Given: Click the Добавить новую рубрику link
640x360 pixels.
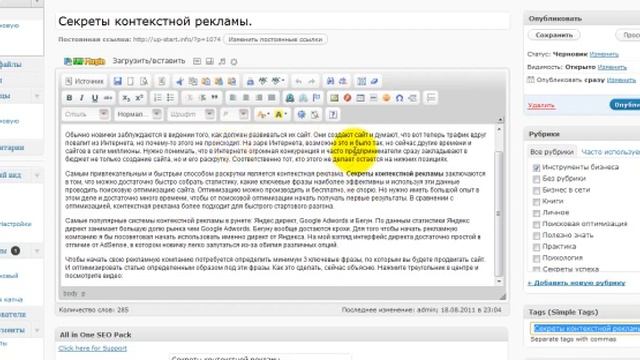Looking at the screenshot, I should pyautogui.click(x=576, y=283).
